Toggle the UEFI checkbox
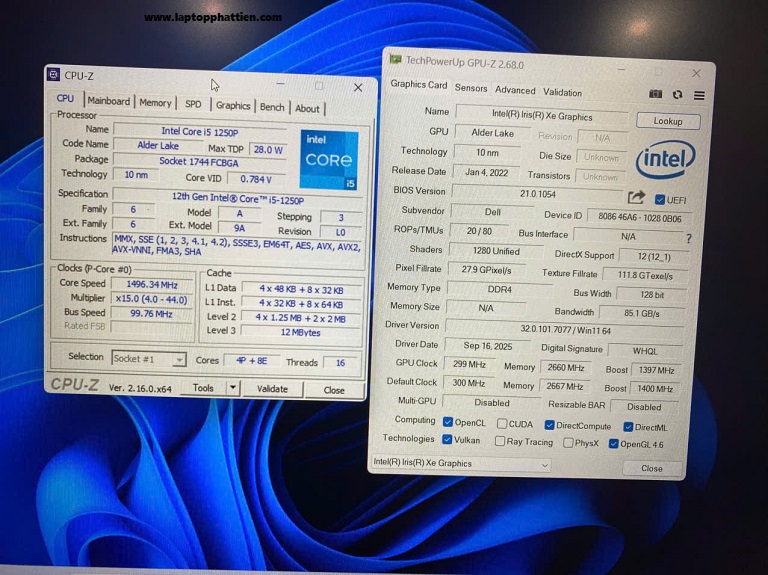 pyautogui.click(x=659, y=199)
